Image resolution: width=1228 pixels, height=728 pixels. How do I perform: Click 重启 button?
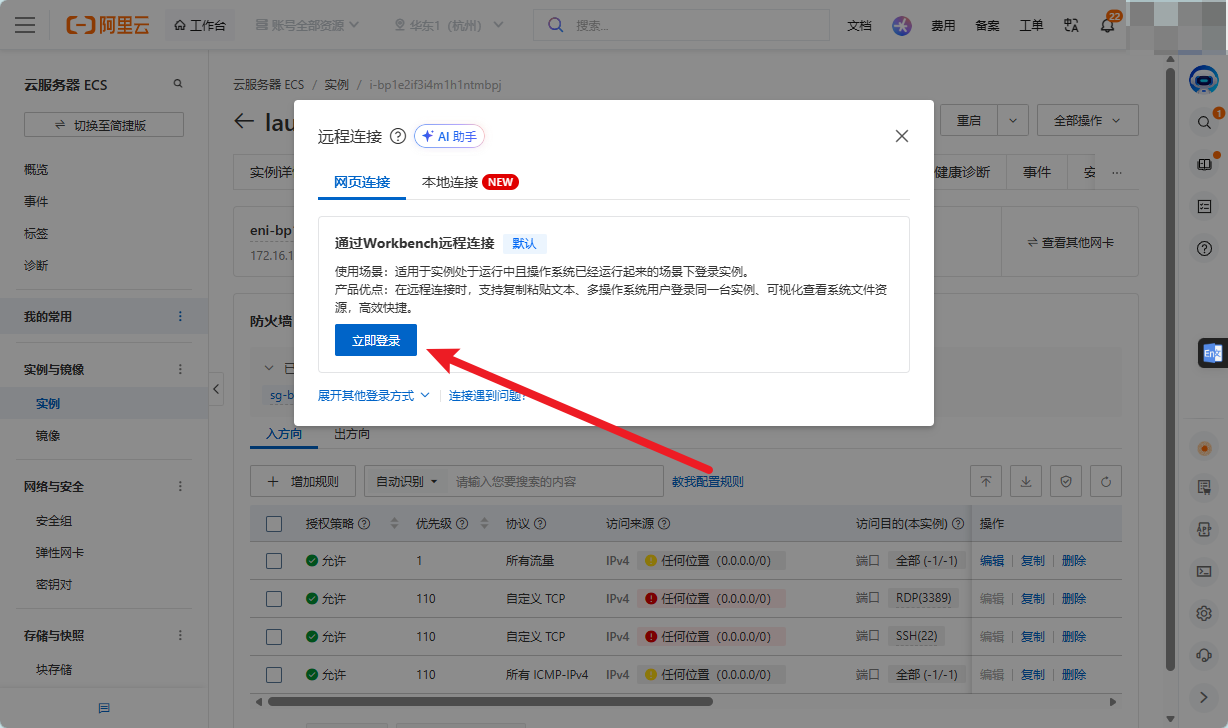pos(968,120)
